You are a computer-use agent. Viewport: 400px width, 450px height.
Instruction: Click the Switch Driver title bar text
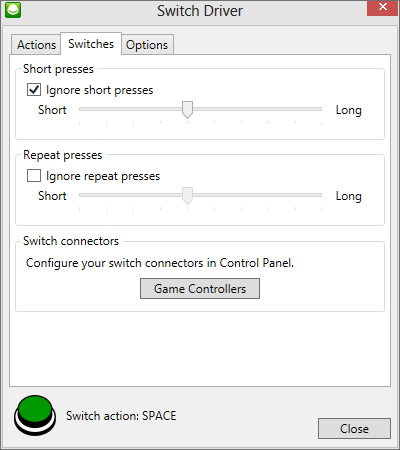(x=200, y=11)
